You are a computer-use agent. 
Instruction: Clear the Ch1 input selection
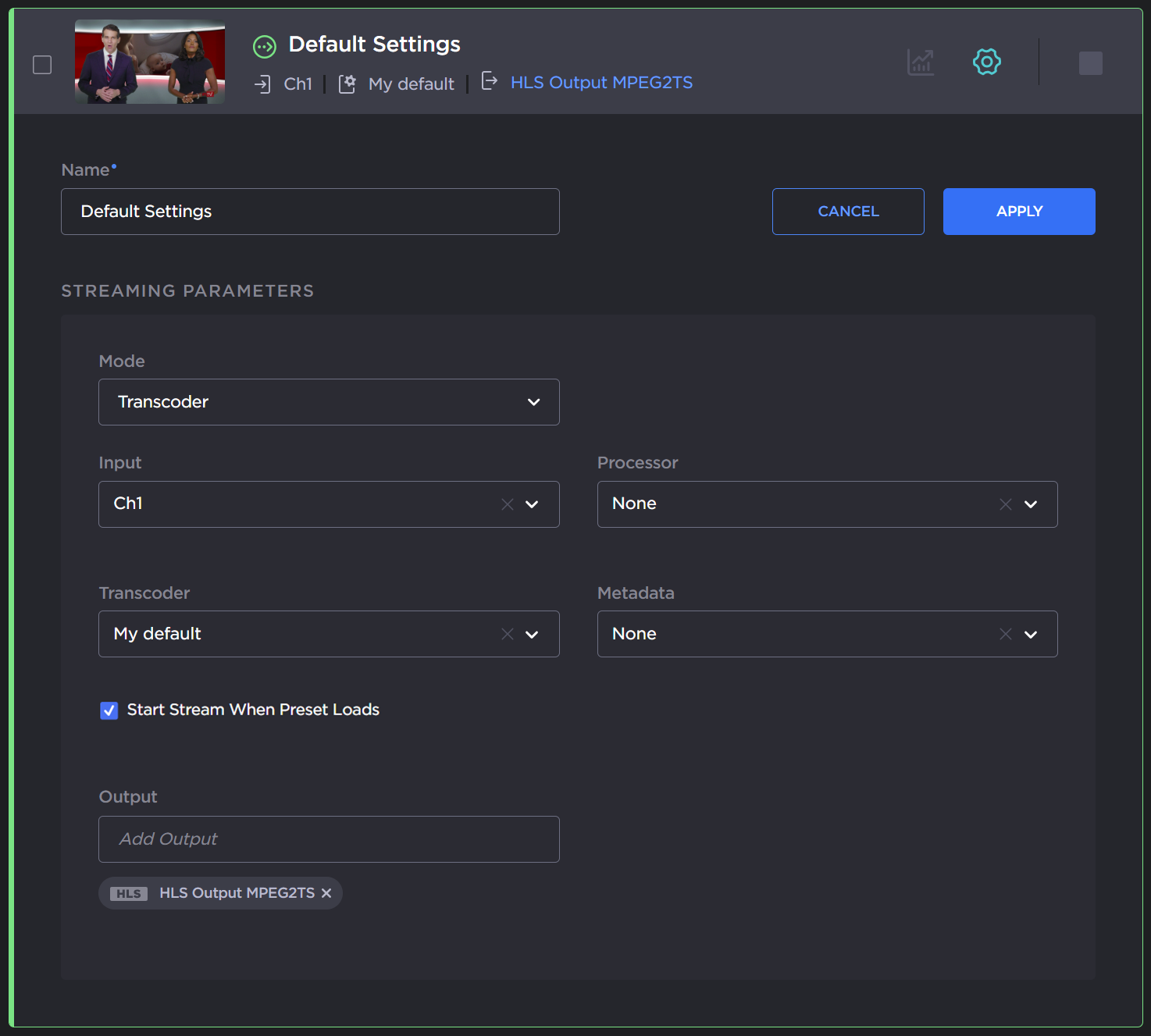(508, 504)
